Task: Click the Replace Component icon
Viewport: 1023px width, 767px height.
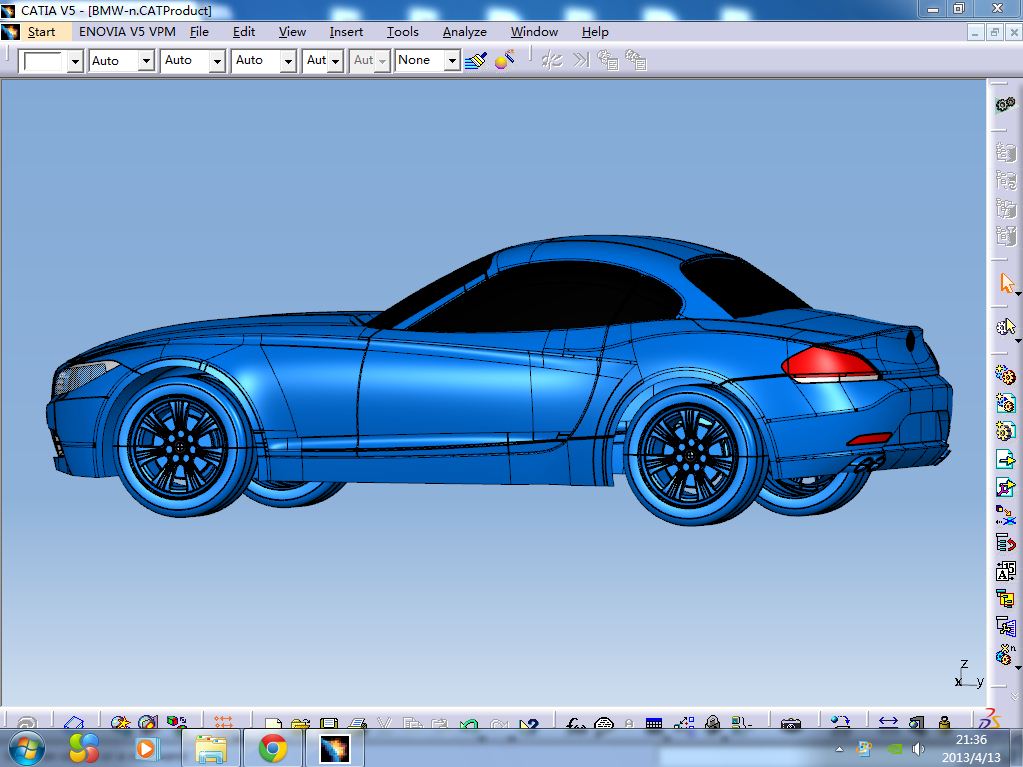Action: [x=1005, y=515]
